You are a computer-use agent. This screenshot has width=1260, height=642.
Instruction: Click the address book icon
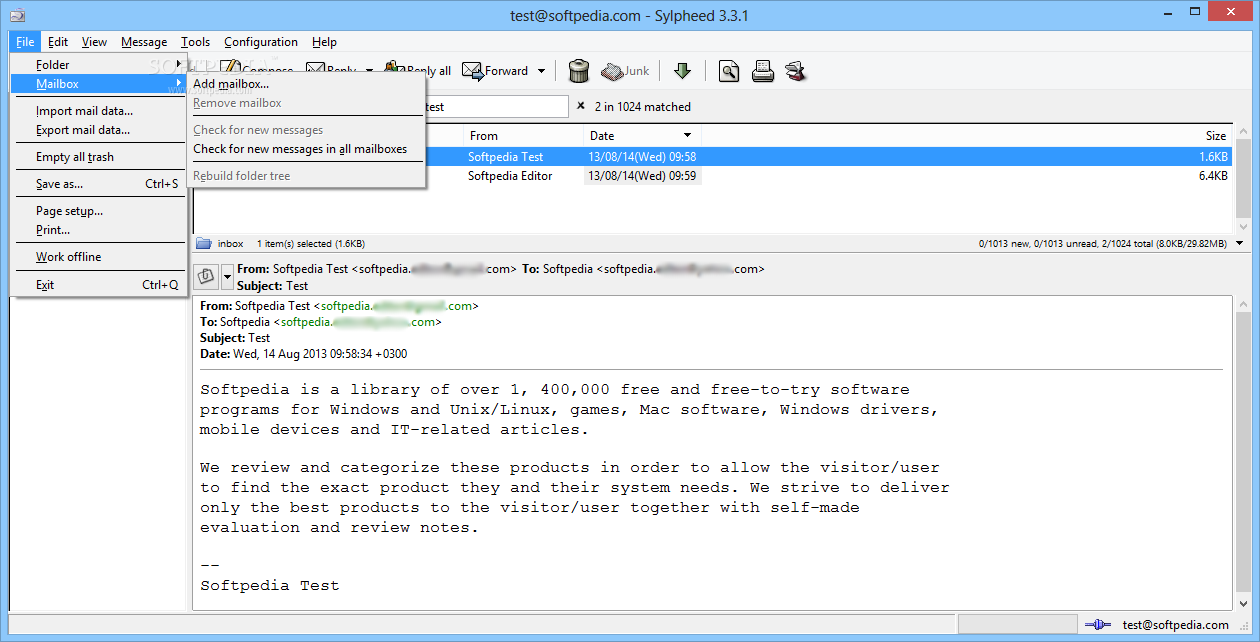coord(796,70)
